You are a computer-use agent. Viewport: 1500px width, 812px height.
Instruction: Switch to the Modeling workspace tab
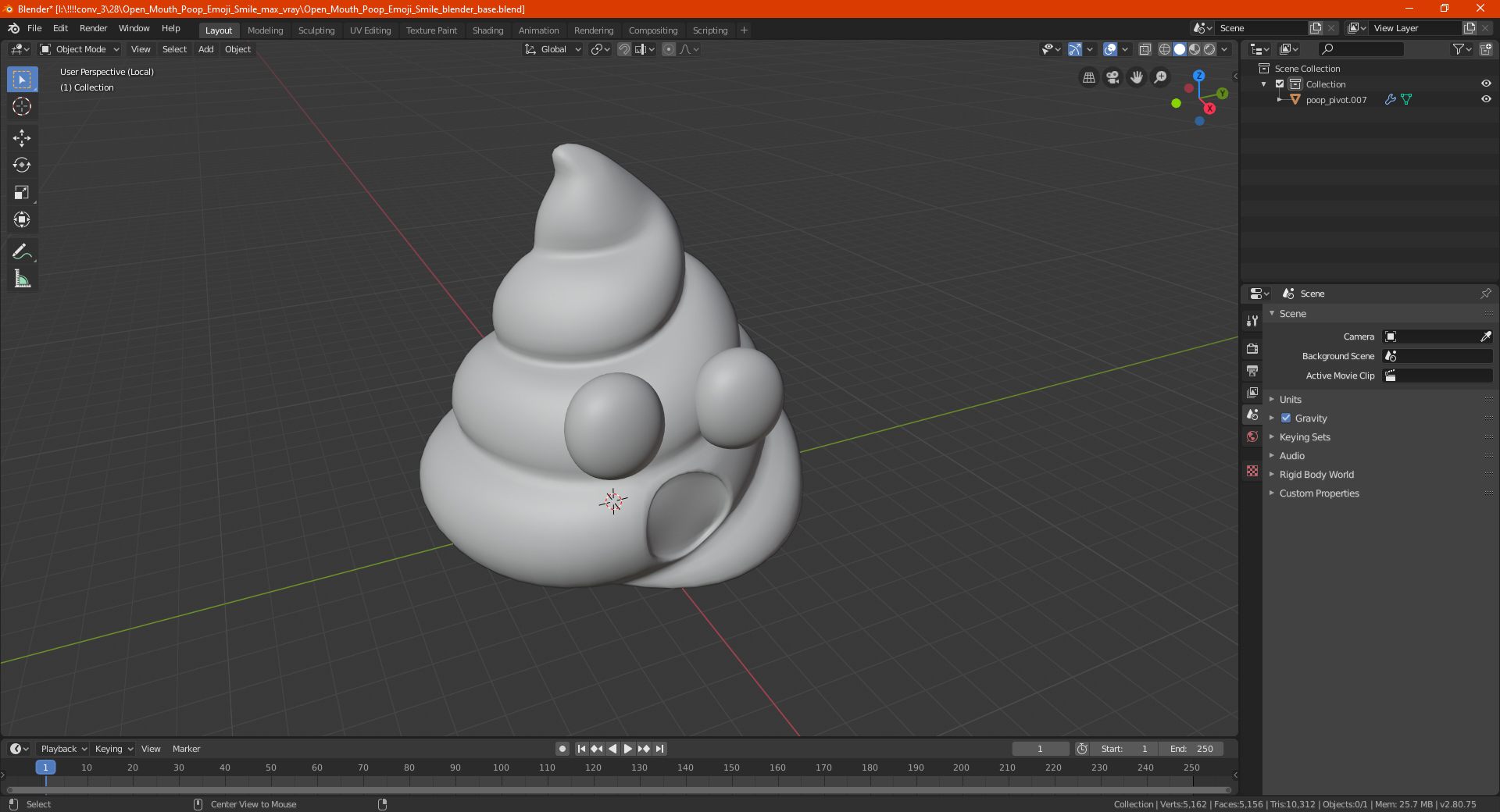265,30
